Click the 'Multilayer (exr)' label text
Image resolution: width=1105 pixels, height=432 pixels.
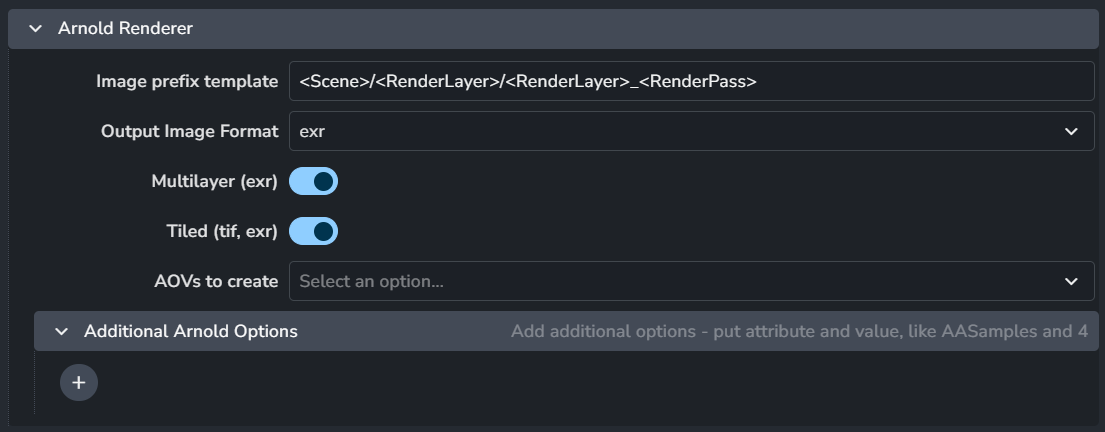tap(215, 182)
